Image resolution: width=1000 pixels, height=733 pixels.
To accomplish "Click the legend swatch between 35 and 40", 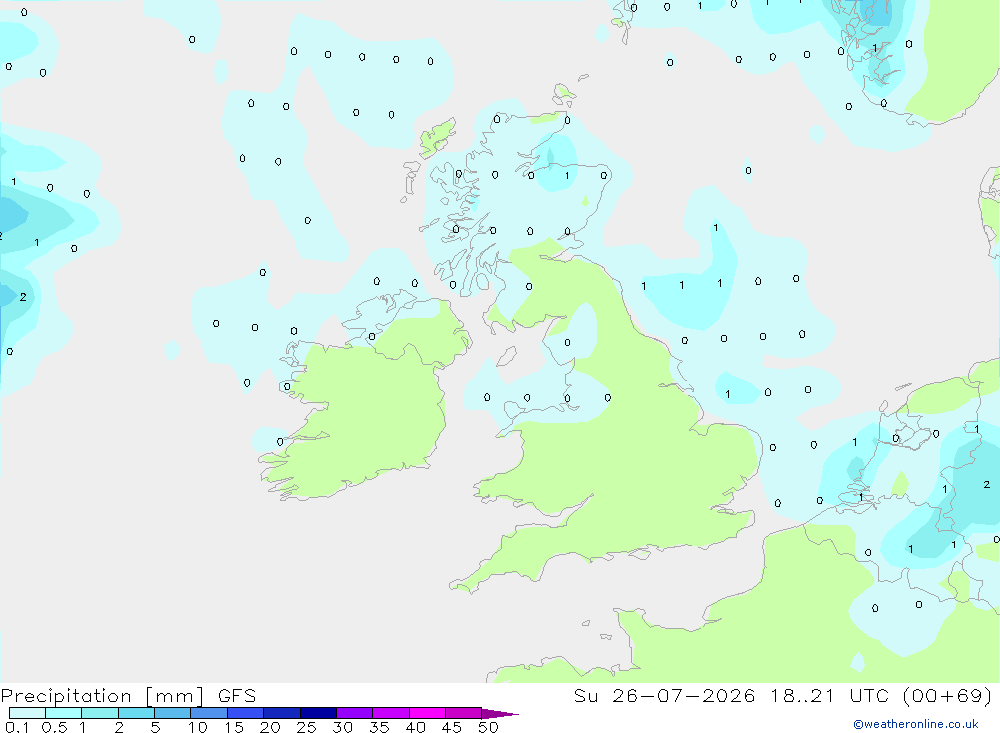I will click(391, 713).
